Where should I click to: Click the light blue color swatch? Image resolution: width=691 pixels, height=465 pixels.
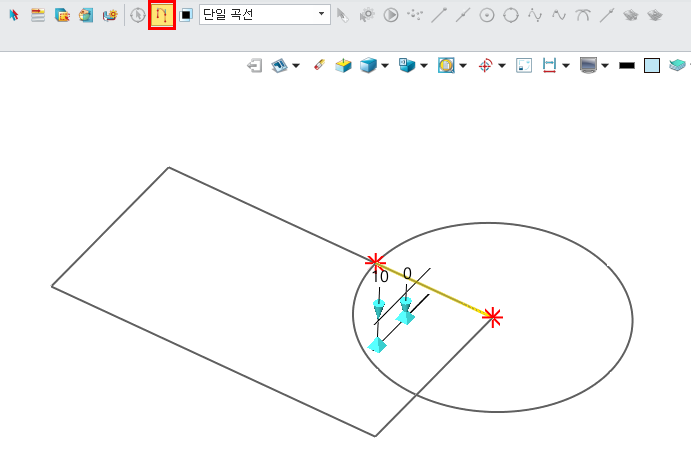point(652,65)
